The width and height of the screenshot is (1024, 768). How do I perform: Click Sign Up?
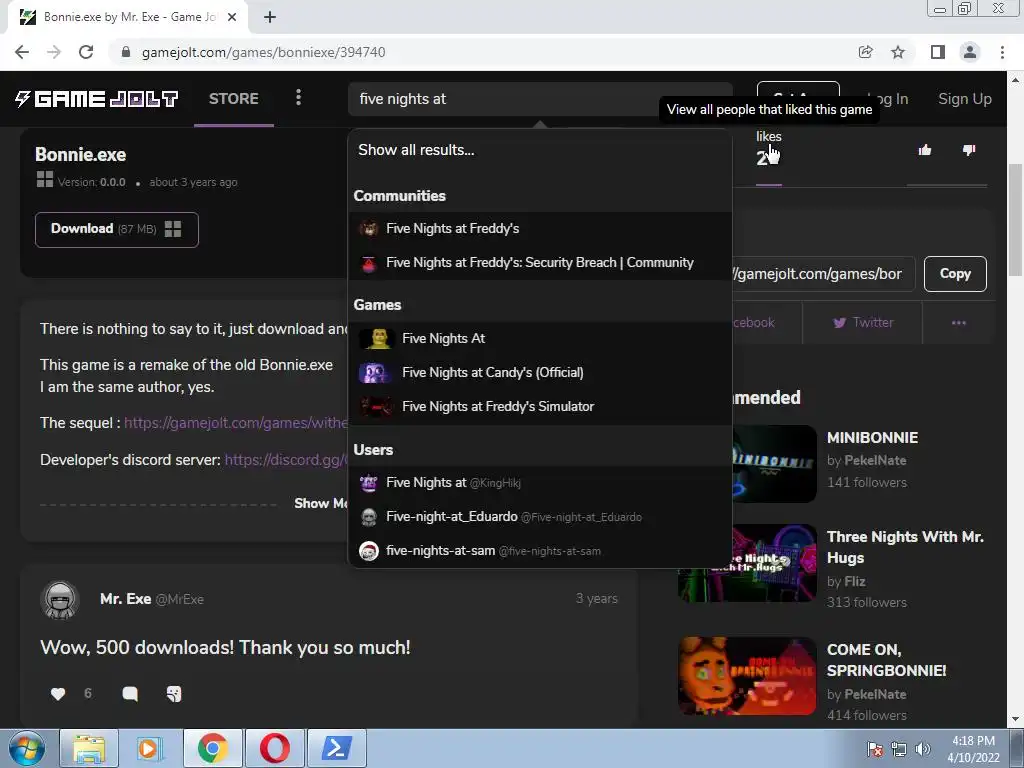[965, 99]
